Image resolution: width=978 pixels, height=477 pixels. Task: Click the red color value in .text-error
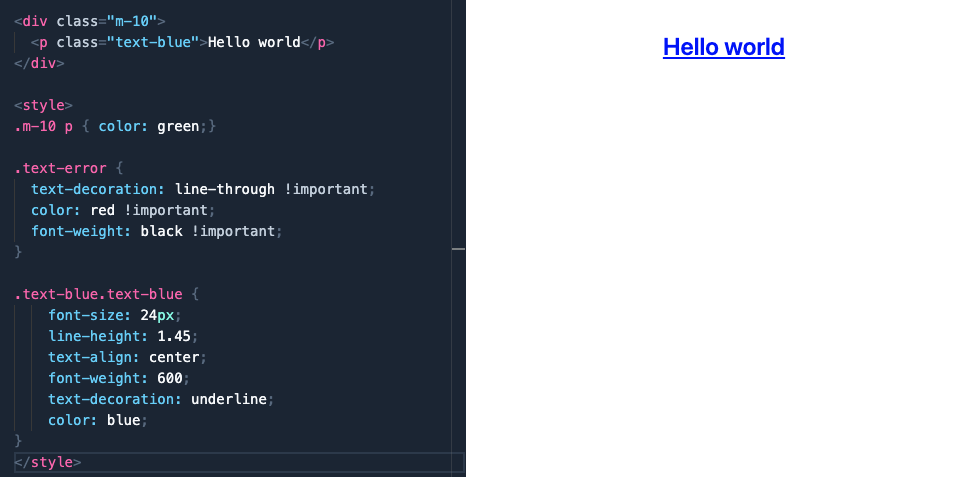(x=102, y=210)
